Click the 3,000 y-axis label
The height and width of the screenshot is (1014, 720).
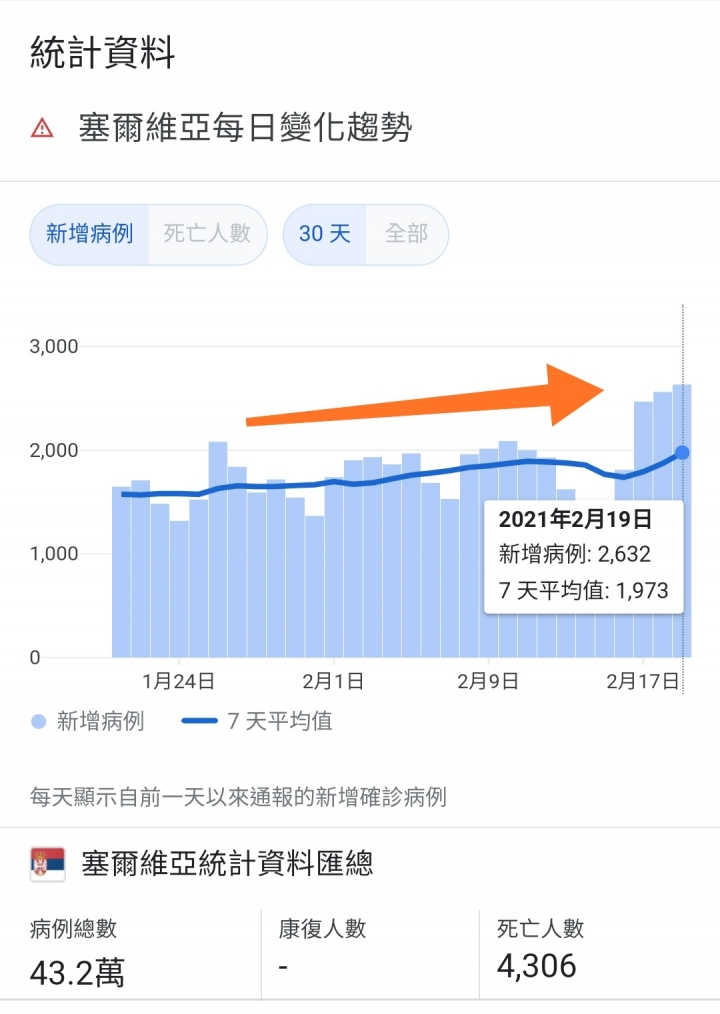(x=54, y=347)
